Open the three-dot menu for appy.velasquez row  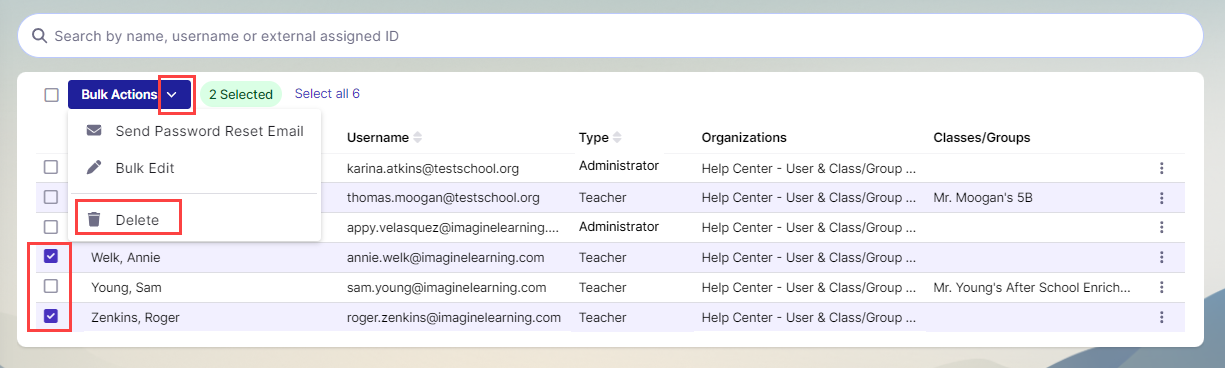(1161, 228)
